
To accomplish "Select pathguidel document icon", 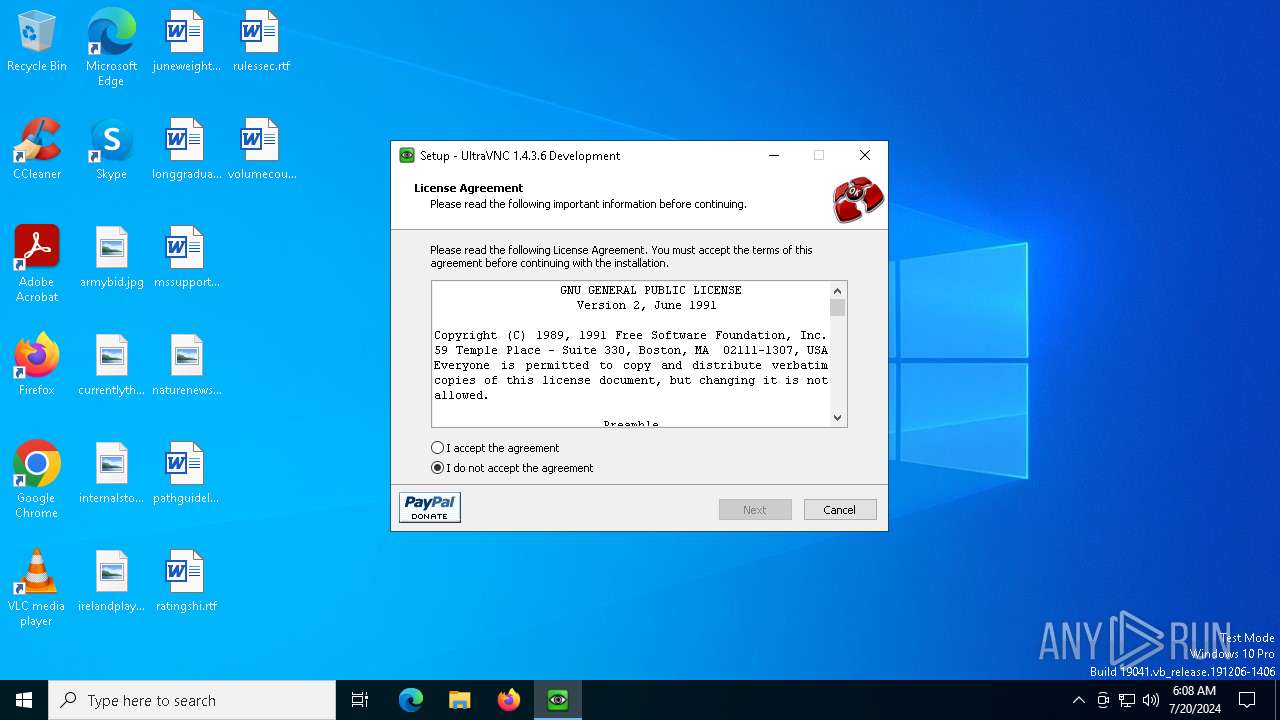I will [x=186, y=473].
